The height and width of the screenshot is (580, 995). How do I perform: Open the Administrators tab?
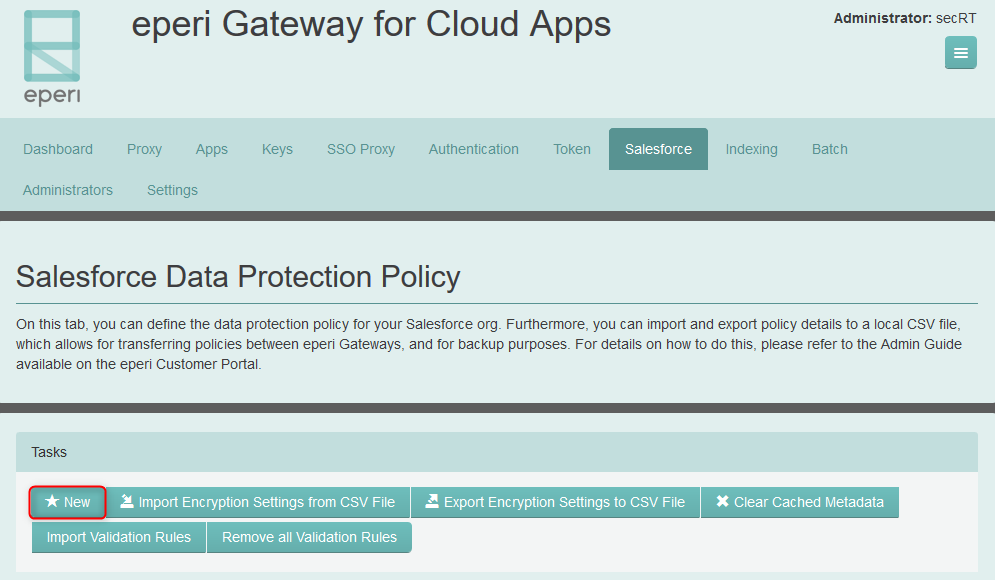[x=67, y=190]
